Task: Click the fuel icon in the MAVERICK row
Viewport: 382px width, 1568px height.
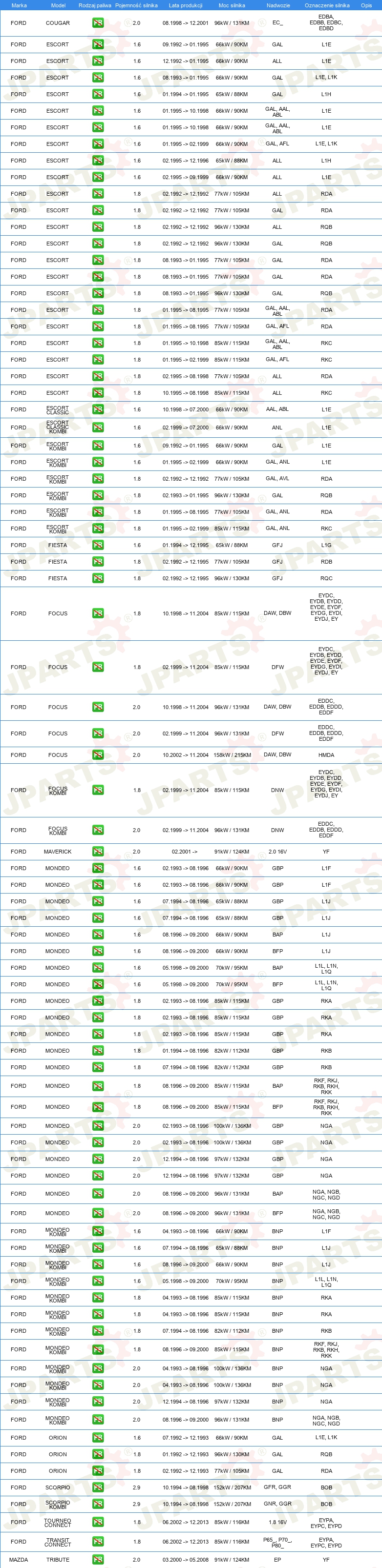Action: pyautogui.click(x=98, y=852)
